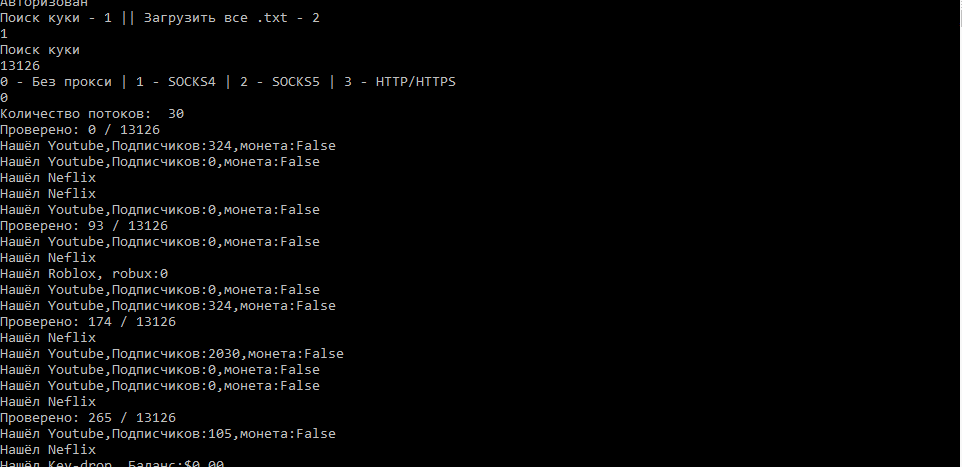Click the "Нашёл Roblox, robux:0" line
This screenshot has height=467, width=962.
tap(84, 273)
